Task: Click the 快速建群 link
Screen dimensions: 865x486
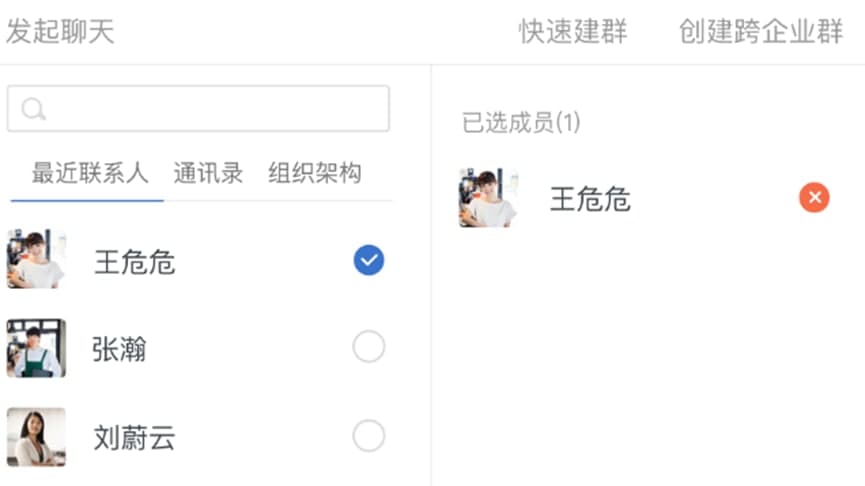Action: tap(572, 31)
